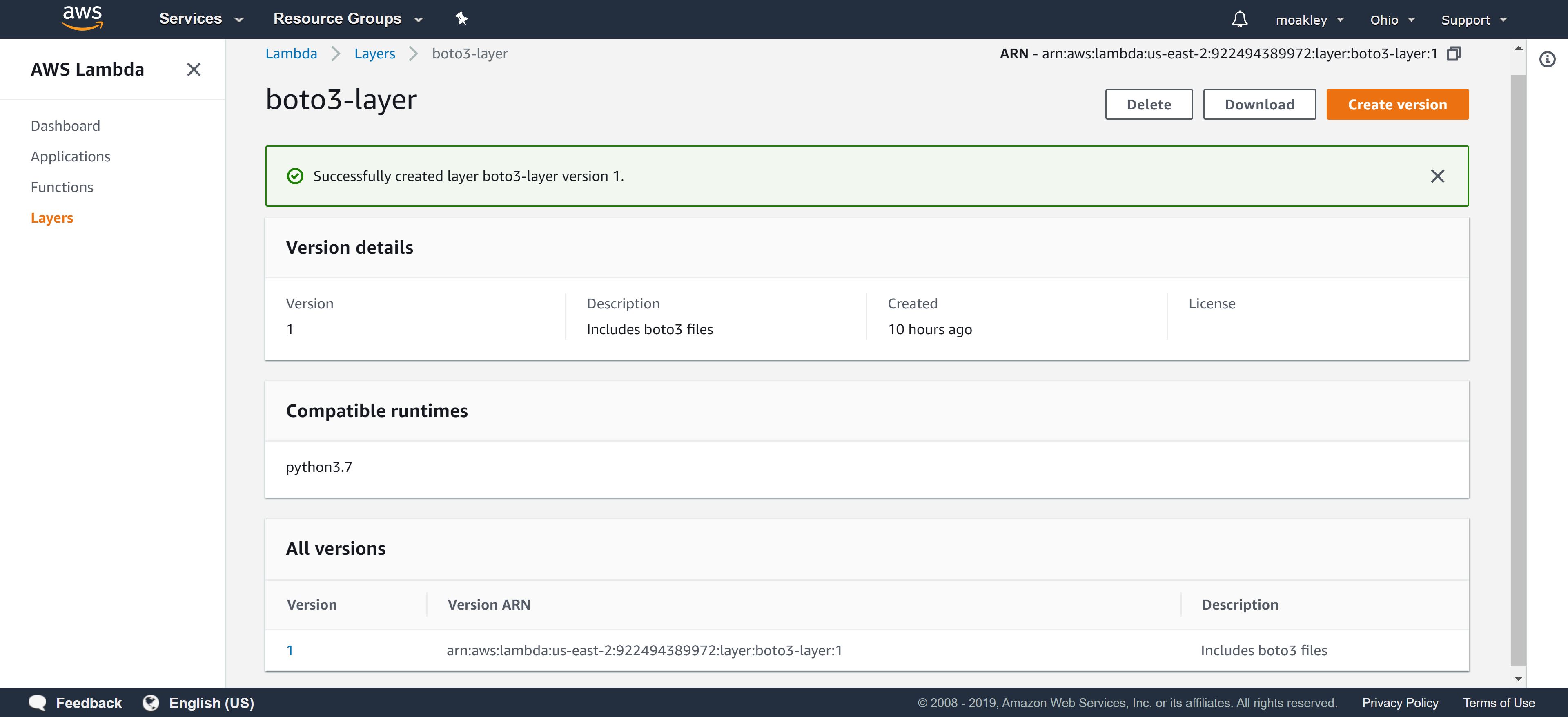Open the moakley account dropdown
This screenshot has width=1568, height=717.
tap(1309, 20)
